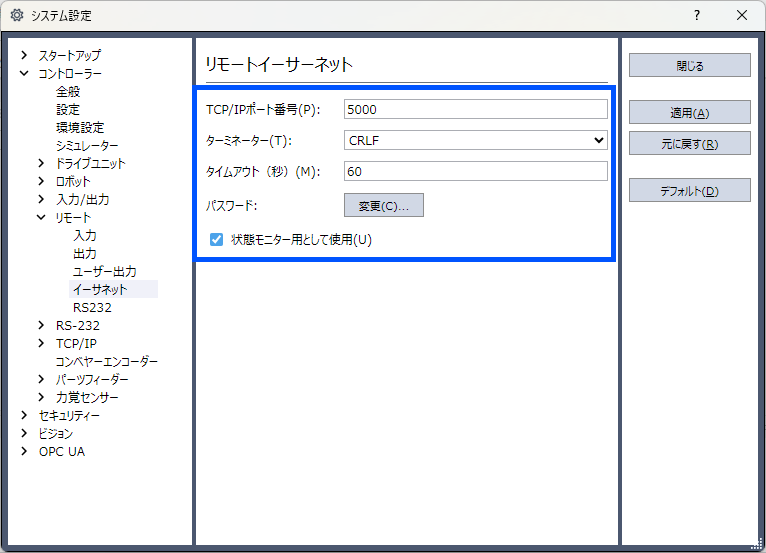Click the gear icon in title bar

[17, 15]
